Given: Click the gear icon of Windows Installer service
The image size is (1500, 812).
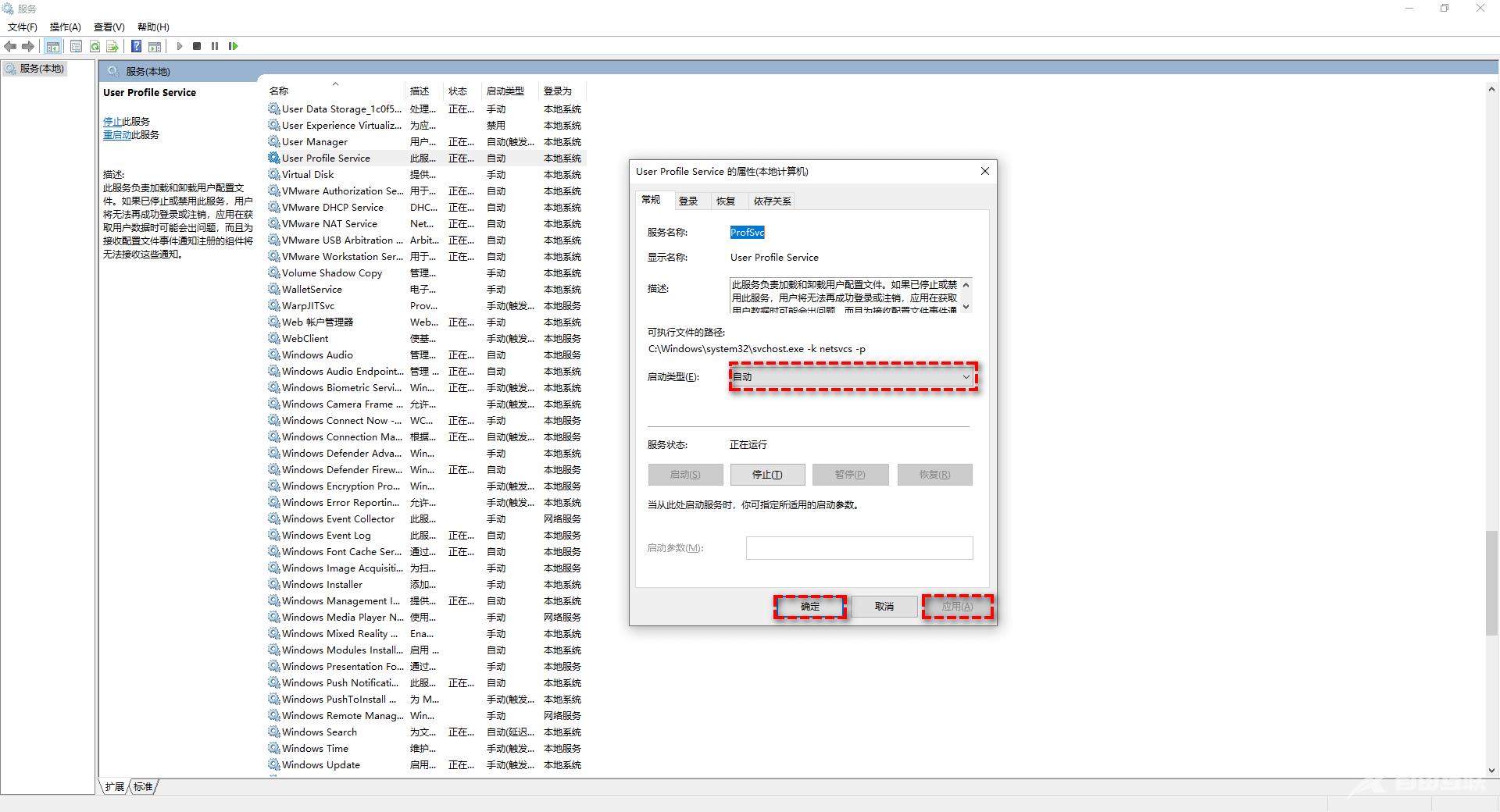Looking at the screenshot, I should click(273, 584).
